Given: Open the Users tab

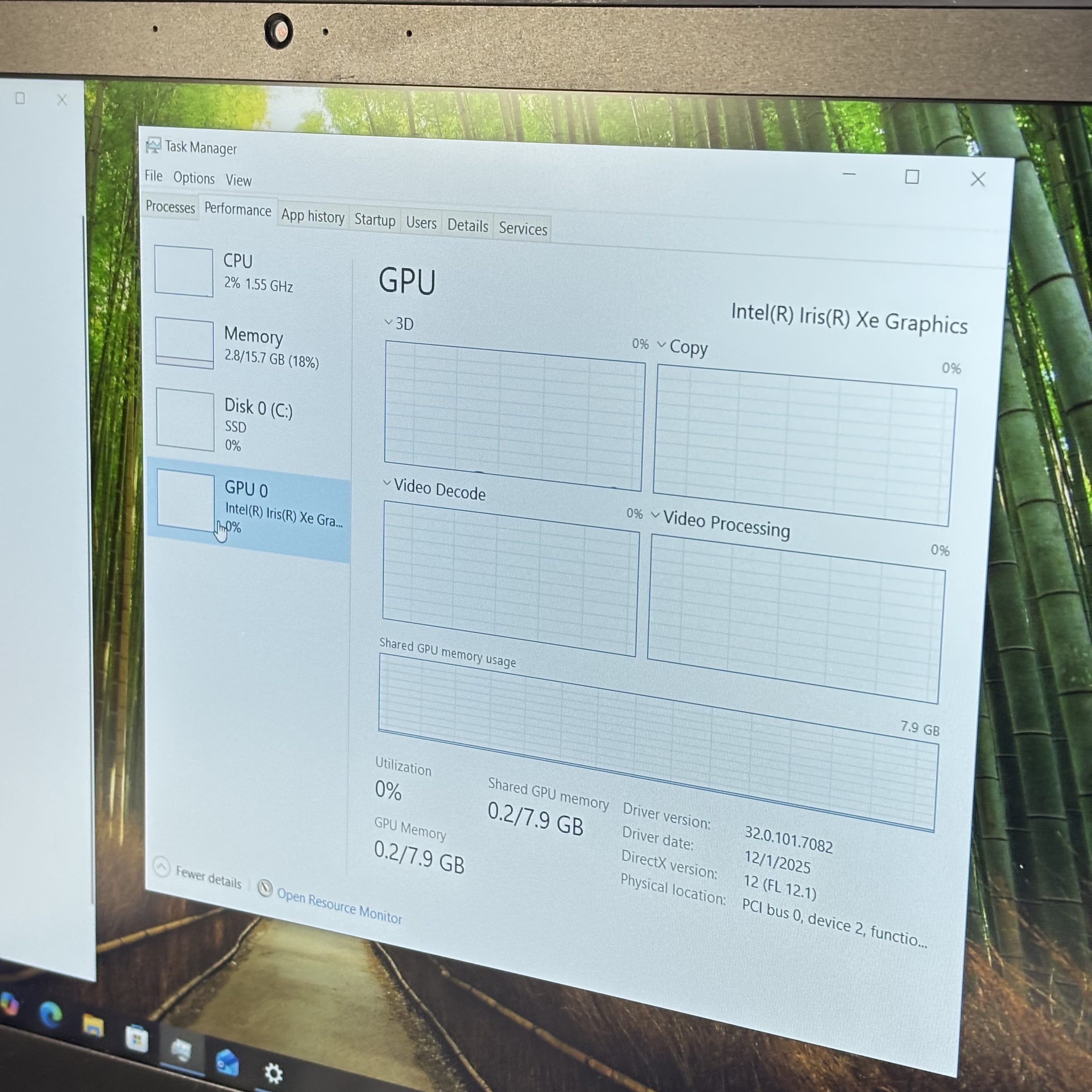Looking at the screenshot, I should (421, 223).
